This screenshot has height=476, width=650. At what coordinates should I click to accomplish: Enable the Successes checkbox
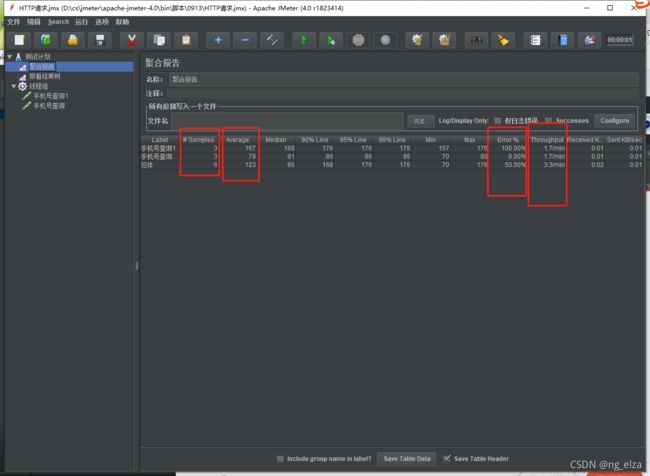pyautogui.click(x=548, y=121)
